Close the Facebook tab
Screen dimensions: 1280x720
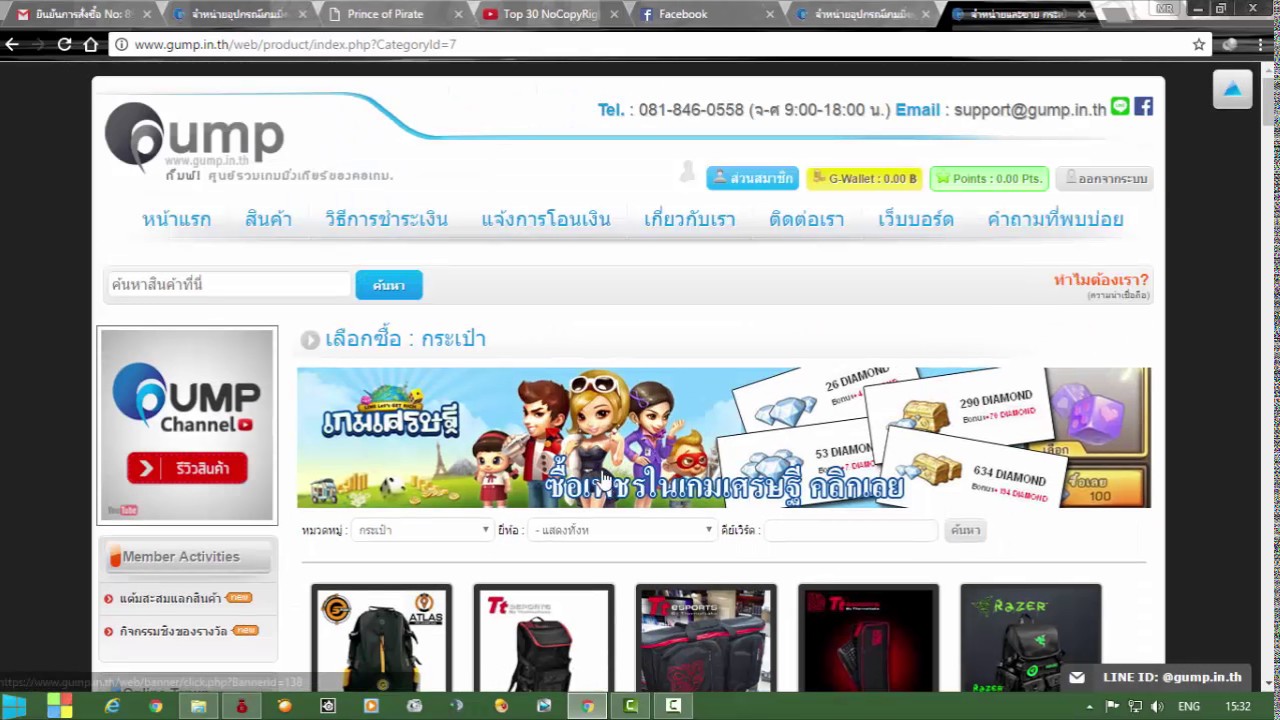[x=770, y=14]
